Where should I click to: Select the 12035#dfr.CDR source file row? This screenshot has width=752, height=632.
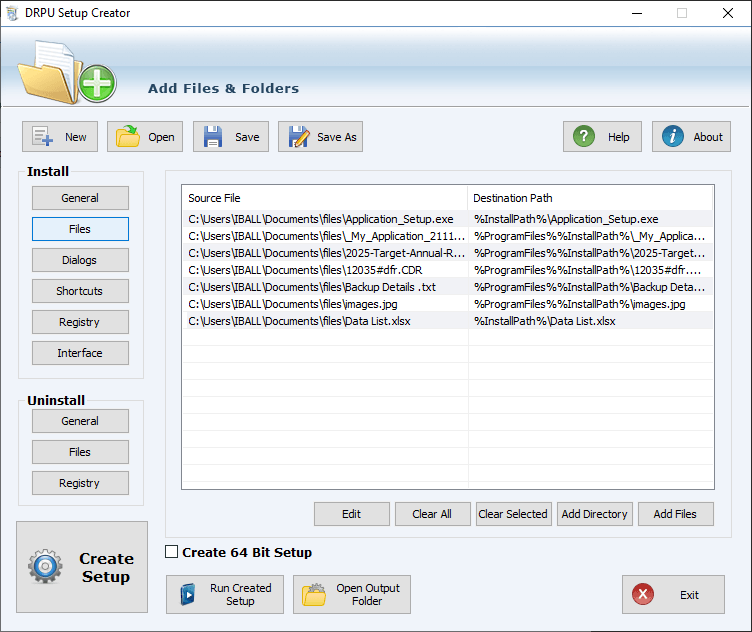(325, 270)
